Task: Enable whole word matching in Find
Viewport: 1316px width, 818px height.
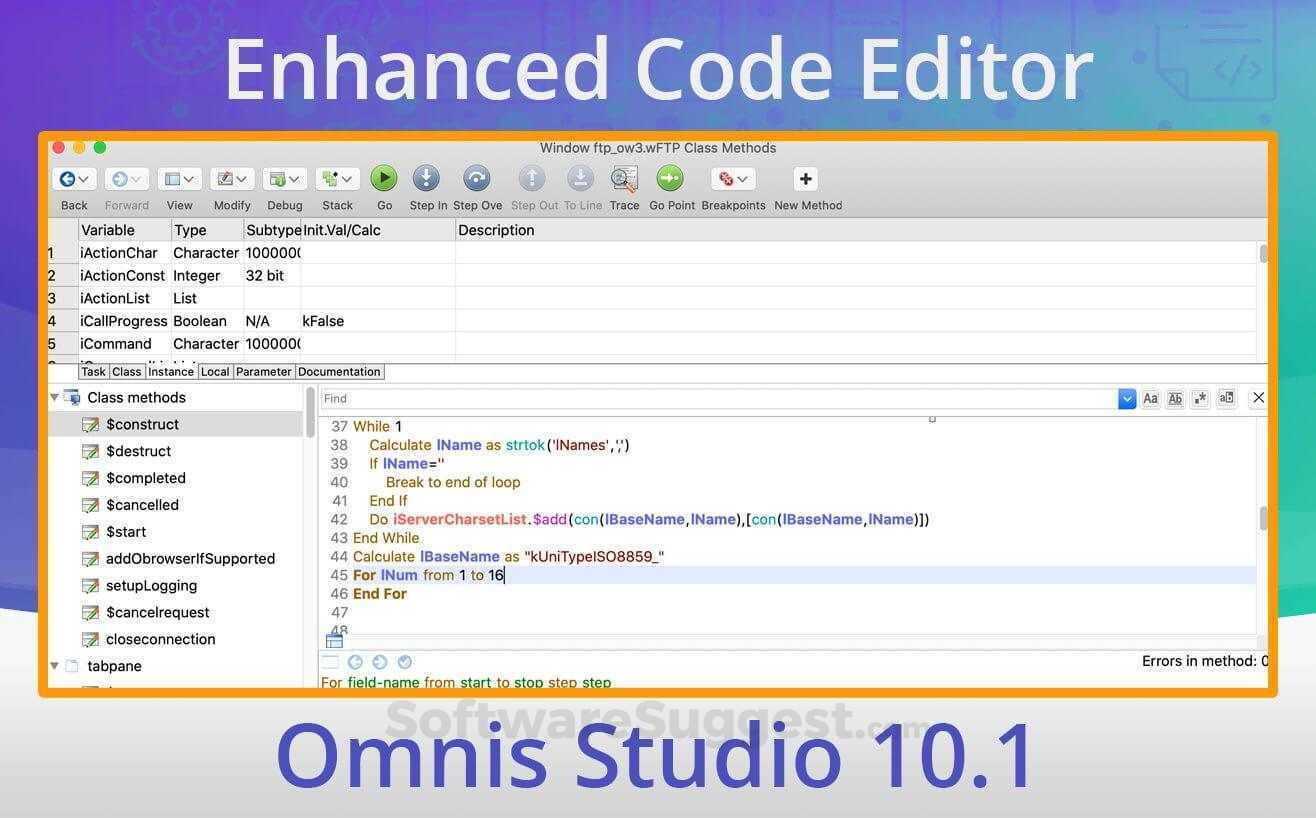Action: point(1176,398)
